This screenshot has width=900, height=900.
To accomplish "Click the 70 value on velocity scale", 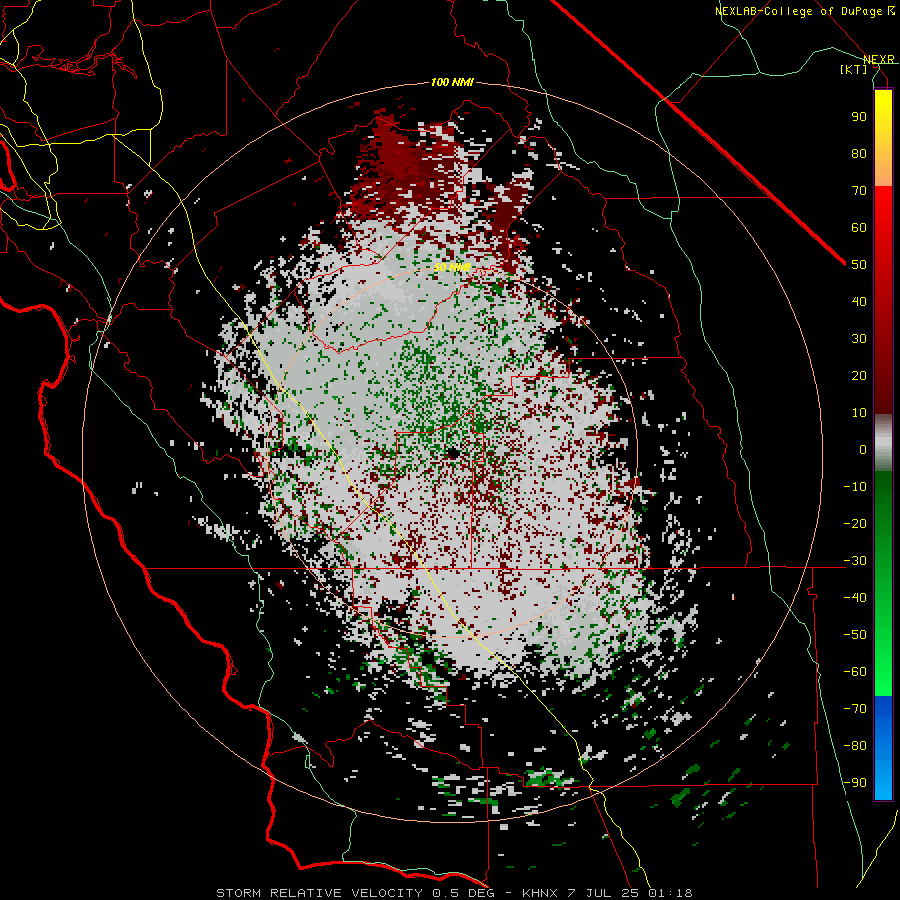I will point(859,191).
